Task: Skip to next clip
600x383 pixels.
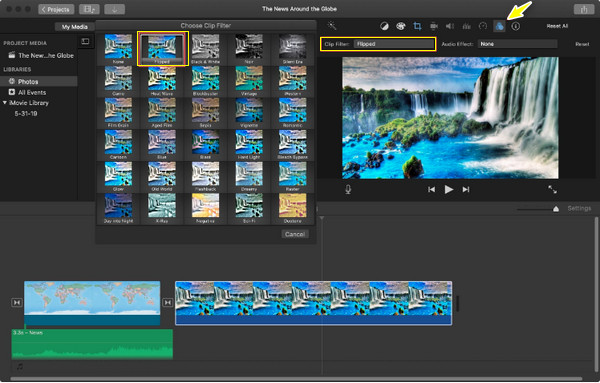Action: click(x=466, y=189)
